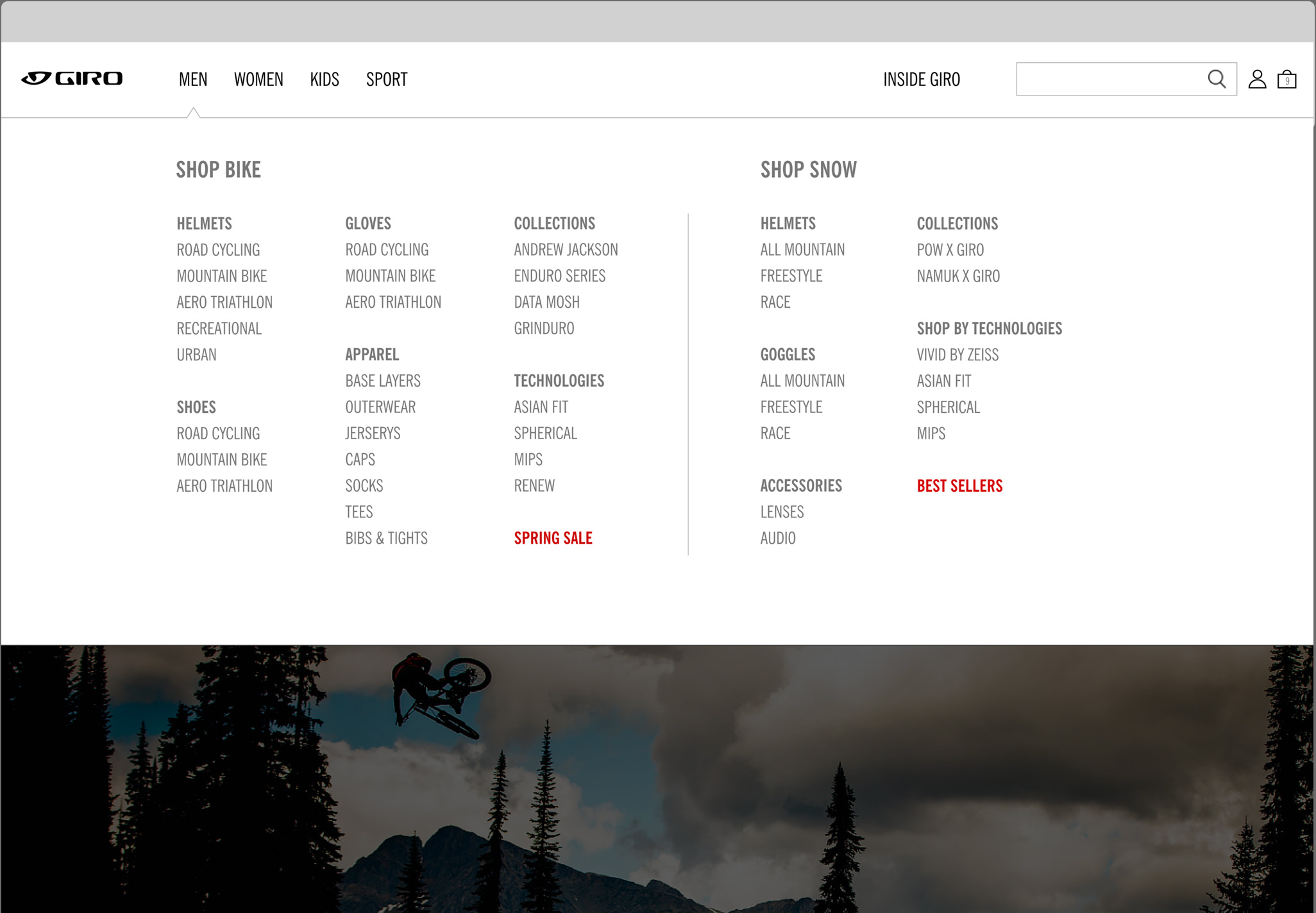Open the shopping bag cart icon
The image size is (1316, 913).
(x=1286, y=80)
